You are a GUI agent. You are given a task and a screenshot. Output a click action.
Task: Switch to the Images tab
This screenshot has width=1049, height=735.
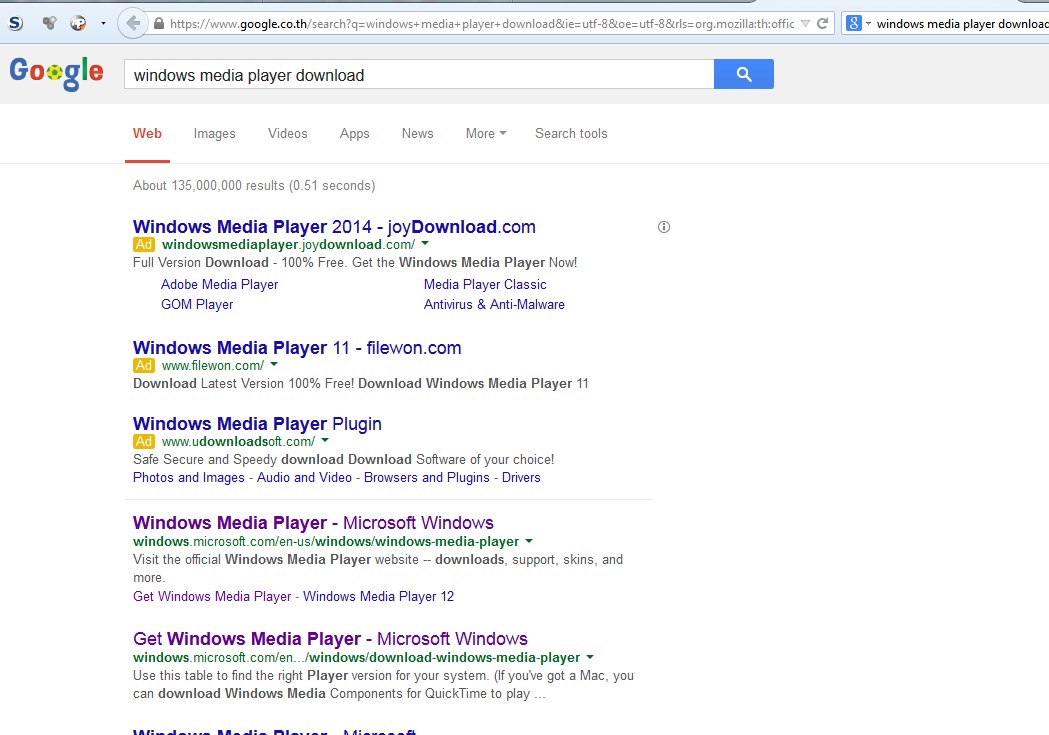(214, 134)
